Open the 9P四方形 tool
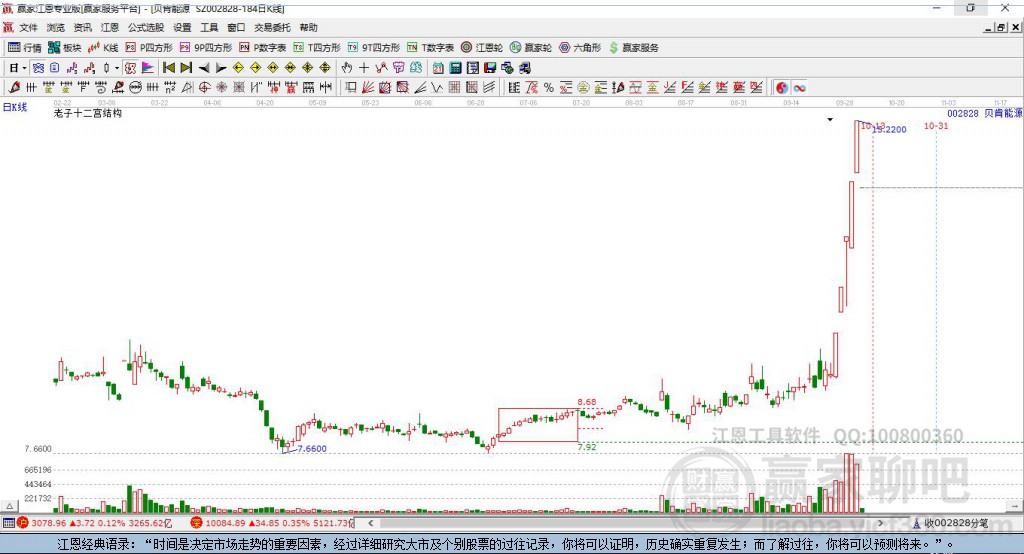 (x=206, y=48)
